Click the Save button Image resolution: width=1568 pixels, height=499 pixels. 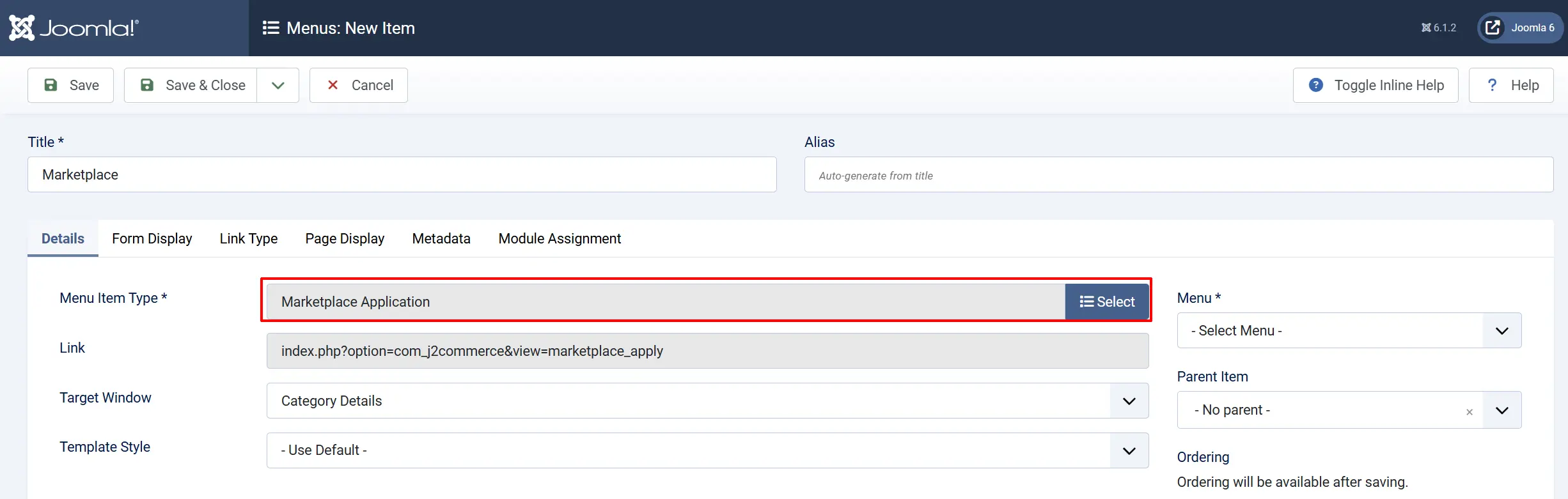70,85
